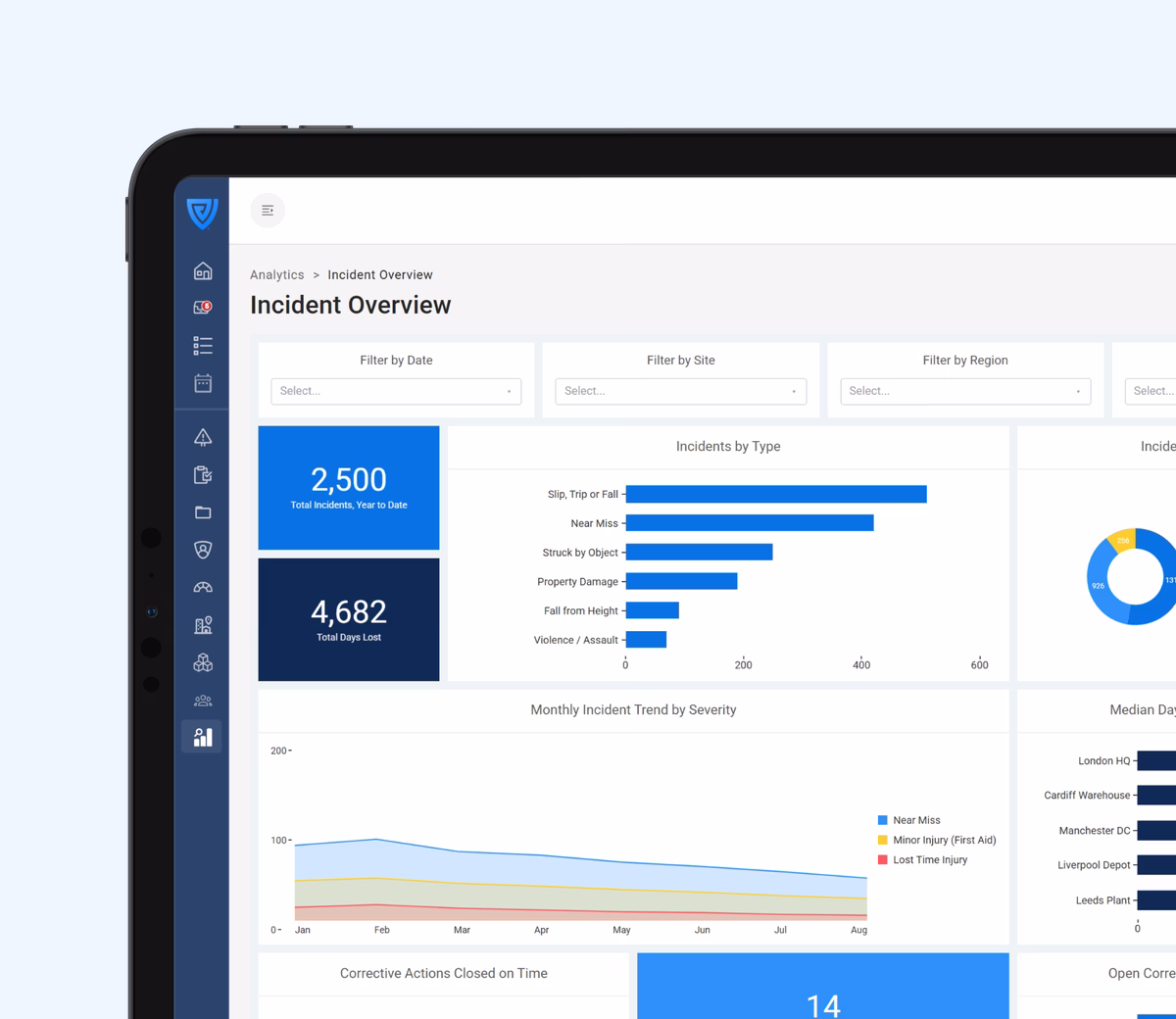Open the gauge dashboard icon

click(203, 588)
